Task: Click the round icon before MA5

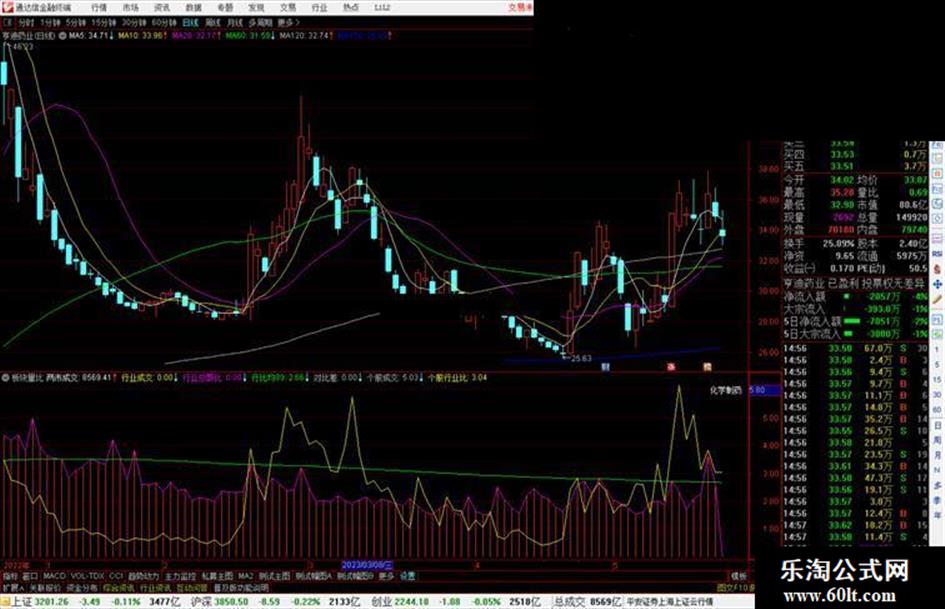Action: [62, 36]
